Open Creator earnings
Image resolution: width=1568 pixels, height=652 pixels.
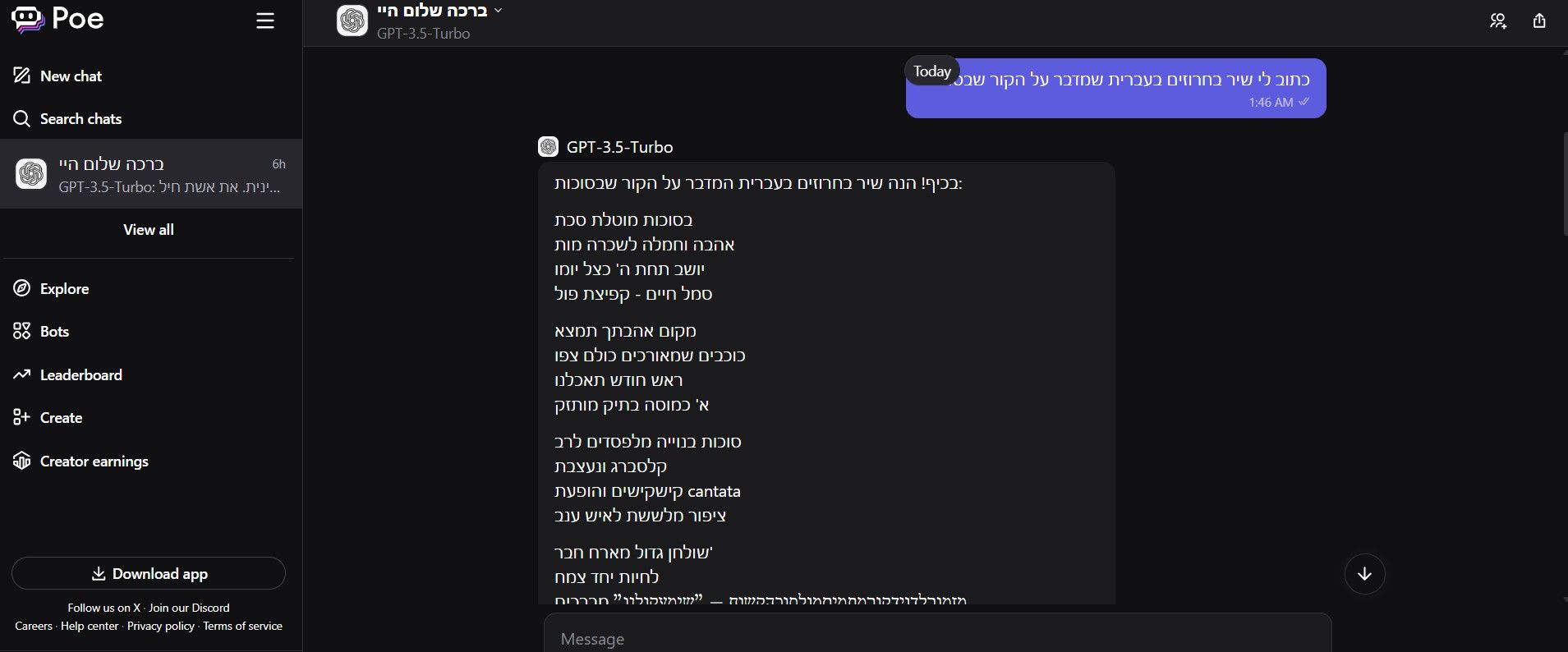coord(80,461)
